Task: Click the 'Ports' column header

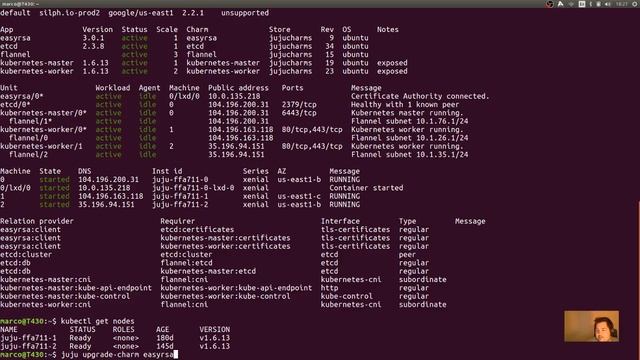Action: pyautogui.click(x=292, y=88)
